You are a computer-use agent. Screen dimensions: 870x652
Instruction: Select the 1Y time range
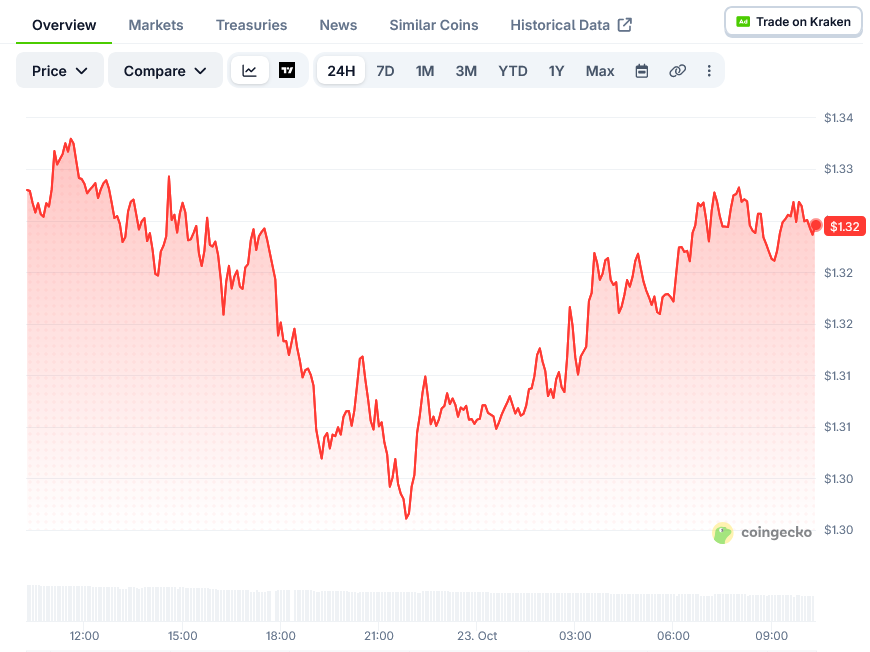[x=556, y=71]
